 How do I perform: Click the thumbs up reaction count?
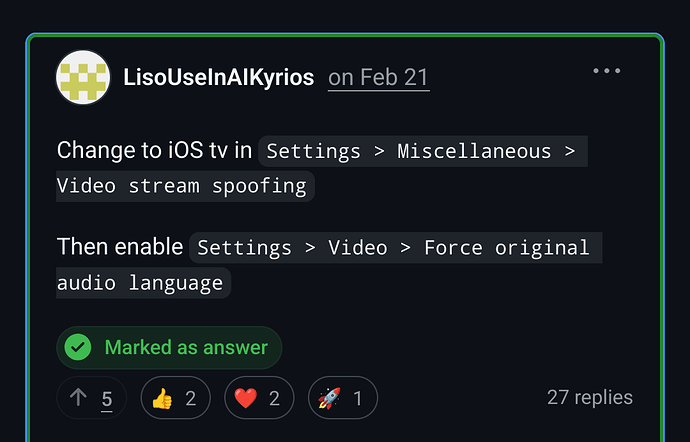point(190,398)
